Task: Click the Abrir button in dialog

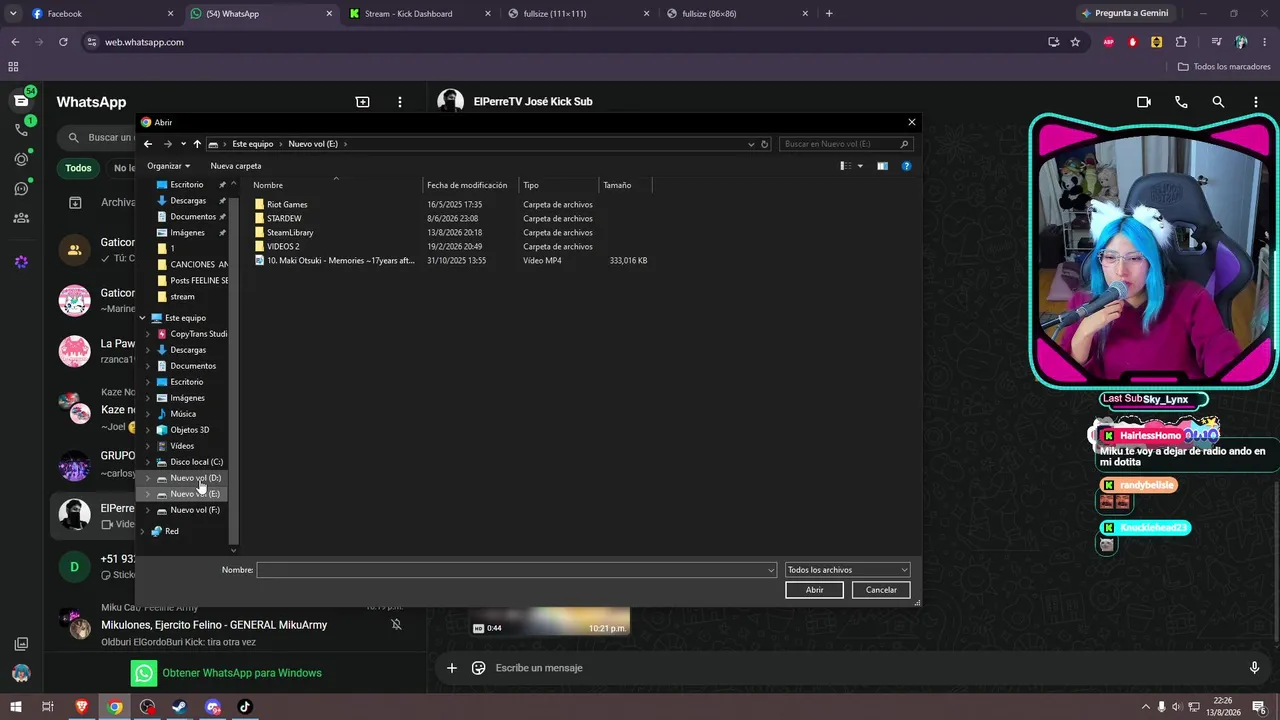Action: click(815, 590)
